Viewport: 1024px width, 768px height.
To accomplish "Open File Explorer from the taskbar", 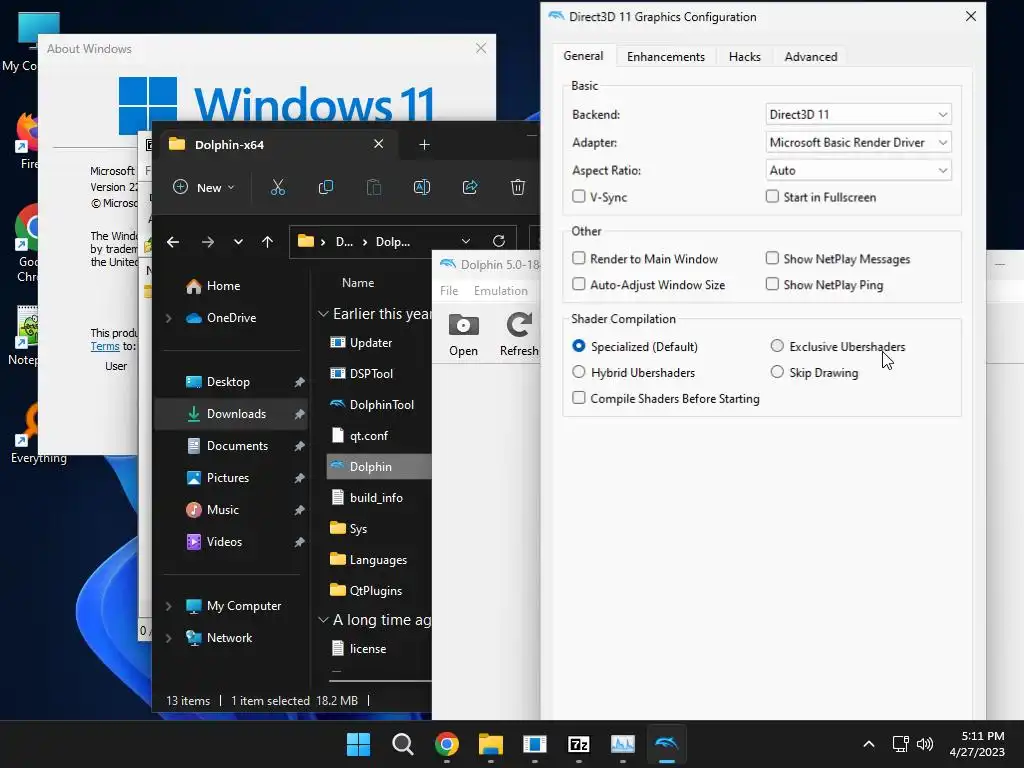I will pyautogui.click(x=490, y=744).
